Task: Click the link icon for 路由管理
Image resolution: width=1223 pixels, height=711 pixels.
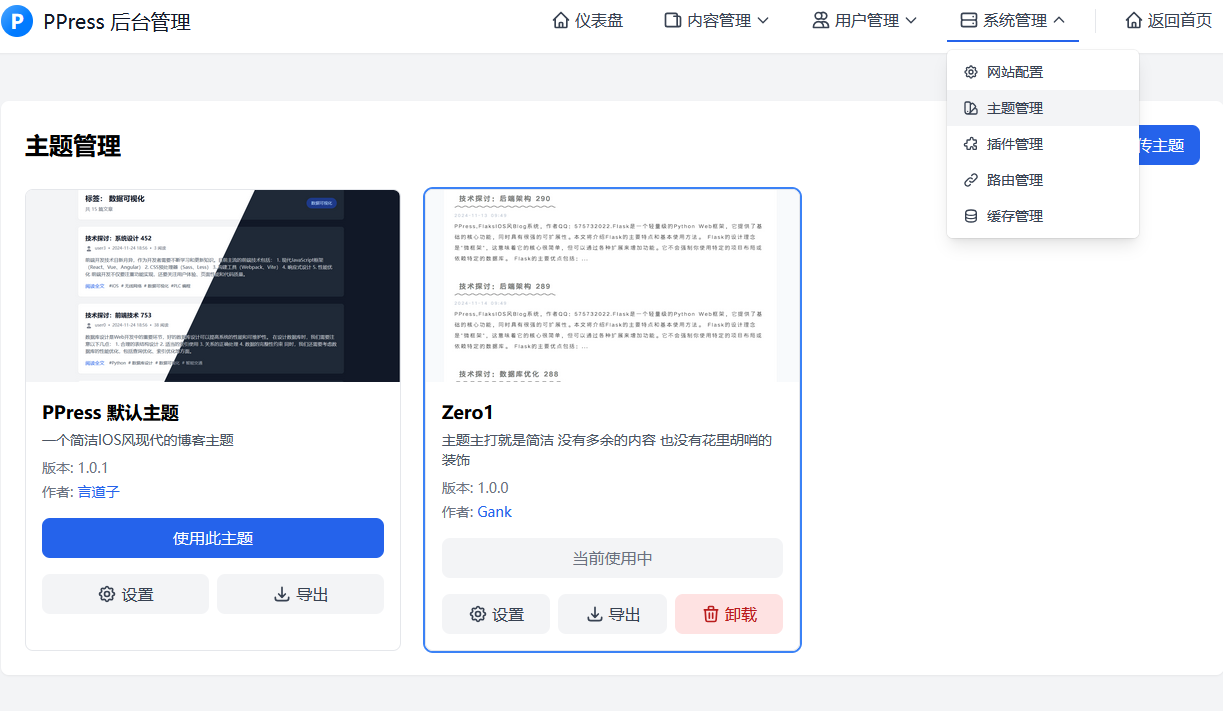Action: [x=970, y=180]
